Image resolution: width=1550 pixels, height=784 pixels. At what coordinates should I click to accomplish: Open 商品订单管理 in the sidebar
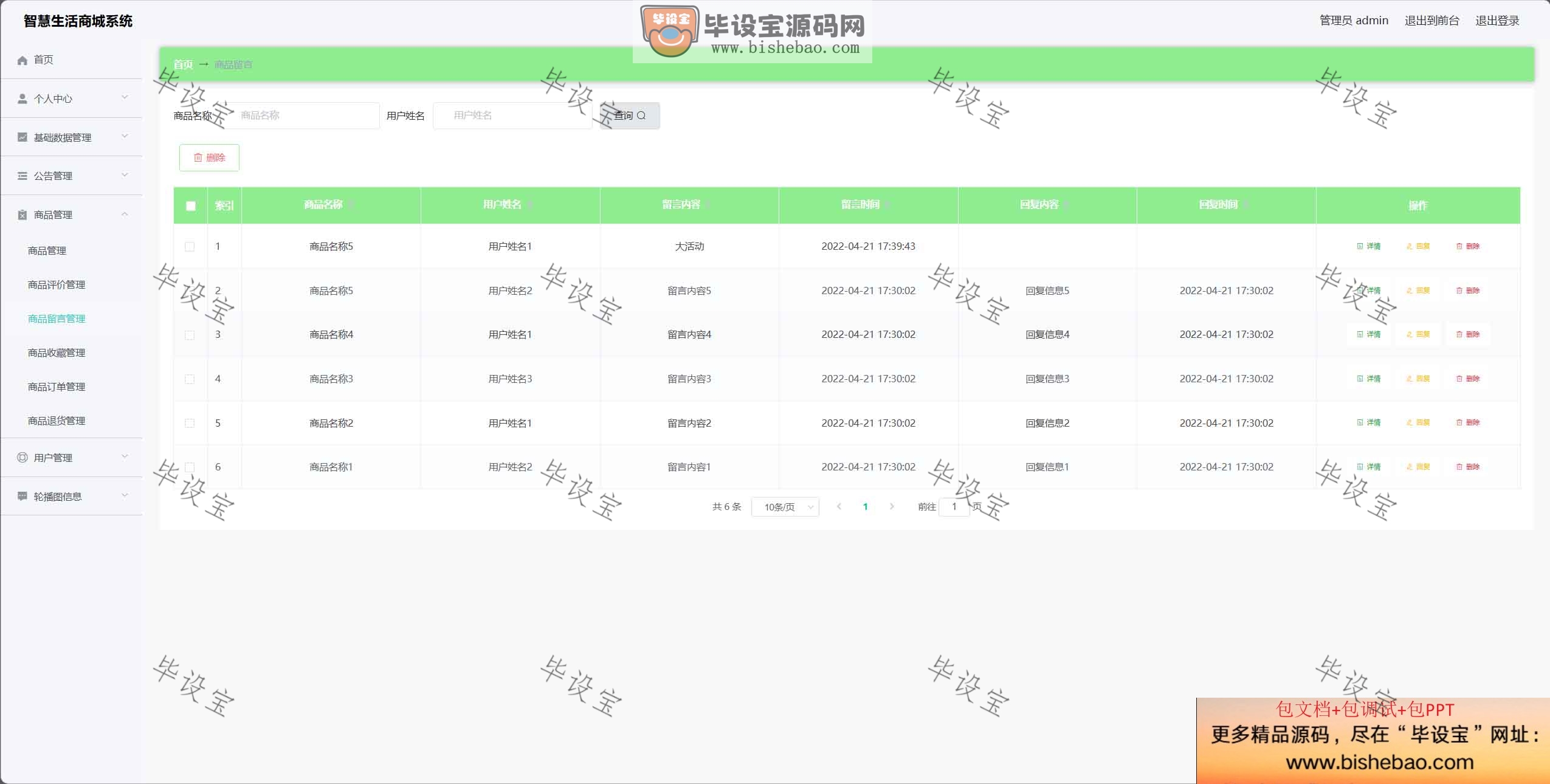71,387
